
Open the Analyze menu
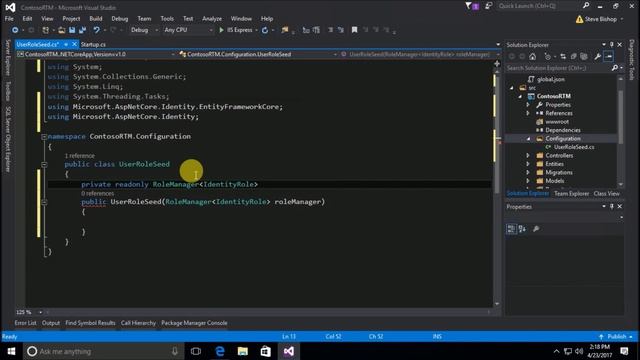(212, 19)
